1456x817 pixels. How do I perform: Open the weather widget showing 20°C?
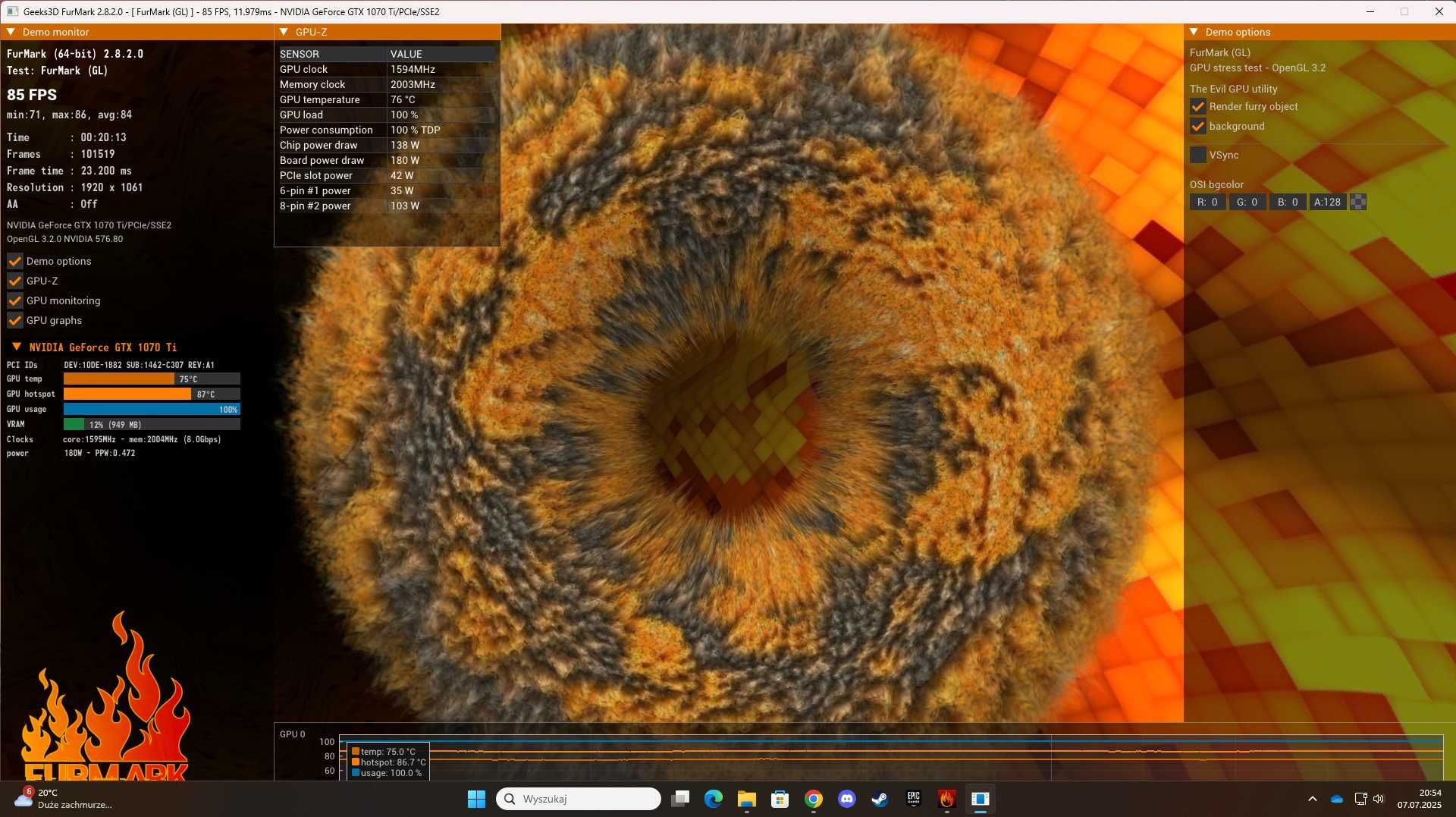pos(64,799)
